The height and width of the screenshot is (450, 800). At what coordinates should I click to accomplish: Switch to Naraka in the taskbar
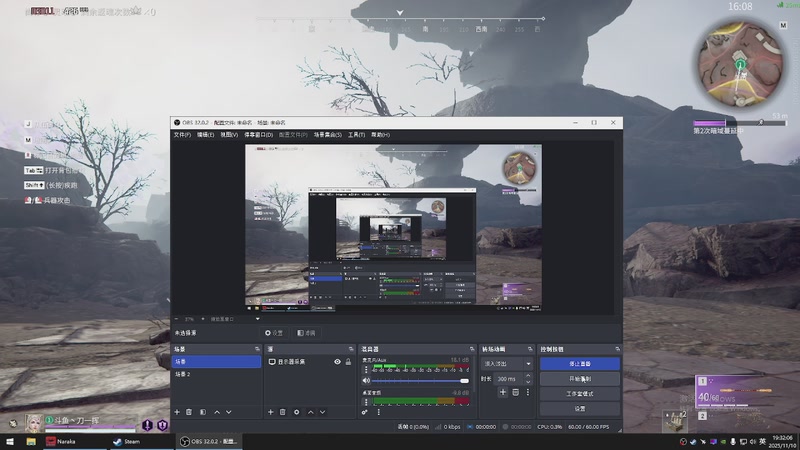tap(74, 441)
